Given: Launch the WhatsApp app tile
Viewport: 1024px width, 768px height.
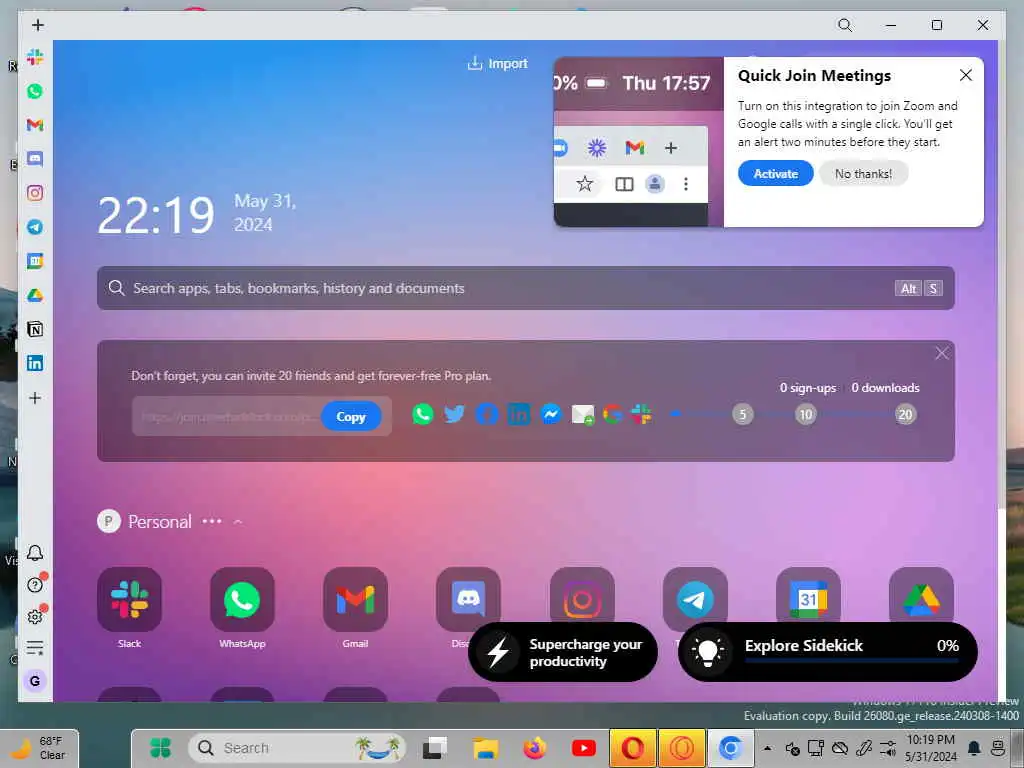Looking at the screenshot, I should [x=242, y=599].
